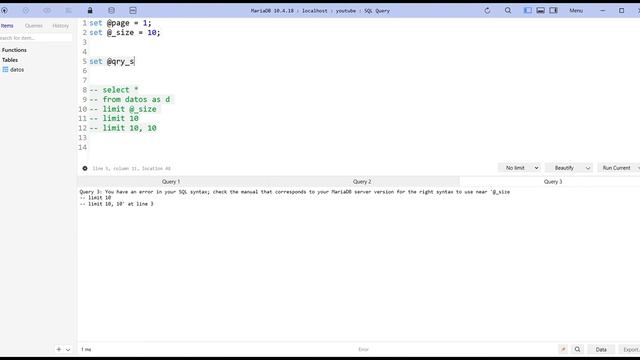Click the table icon beside datos
This screenshot has height=360, width=640.
tap(5, 70)
